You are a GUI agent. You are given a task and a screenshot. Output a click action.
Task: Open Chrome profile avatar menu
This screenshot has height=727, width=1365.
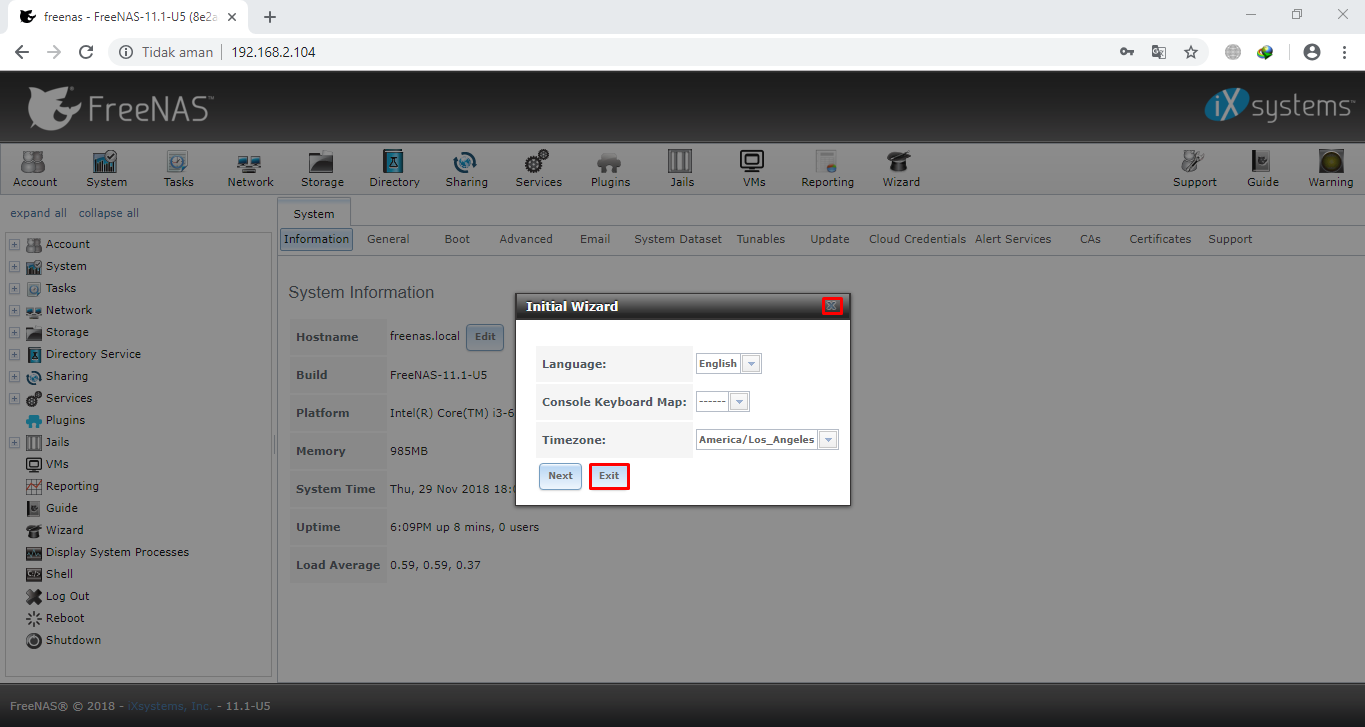coord(1312,52)
